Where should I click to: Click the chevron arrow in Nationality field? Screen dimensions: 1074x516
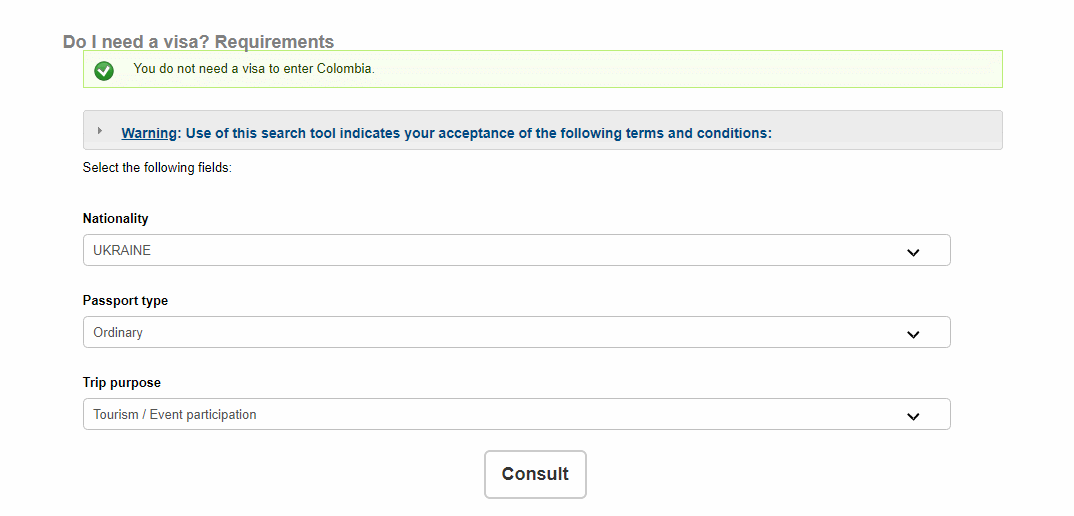pyautogui.click(x=912, y=252)
